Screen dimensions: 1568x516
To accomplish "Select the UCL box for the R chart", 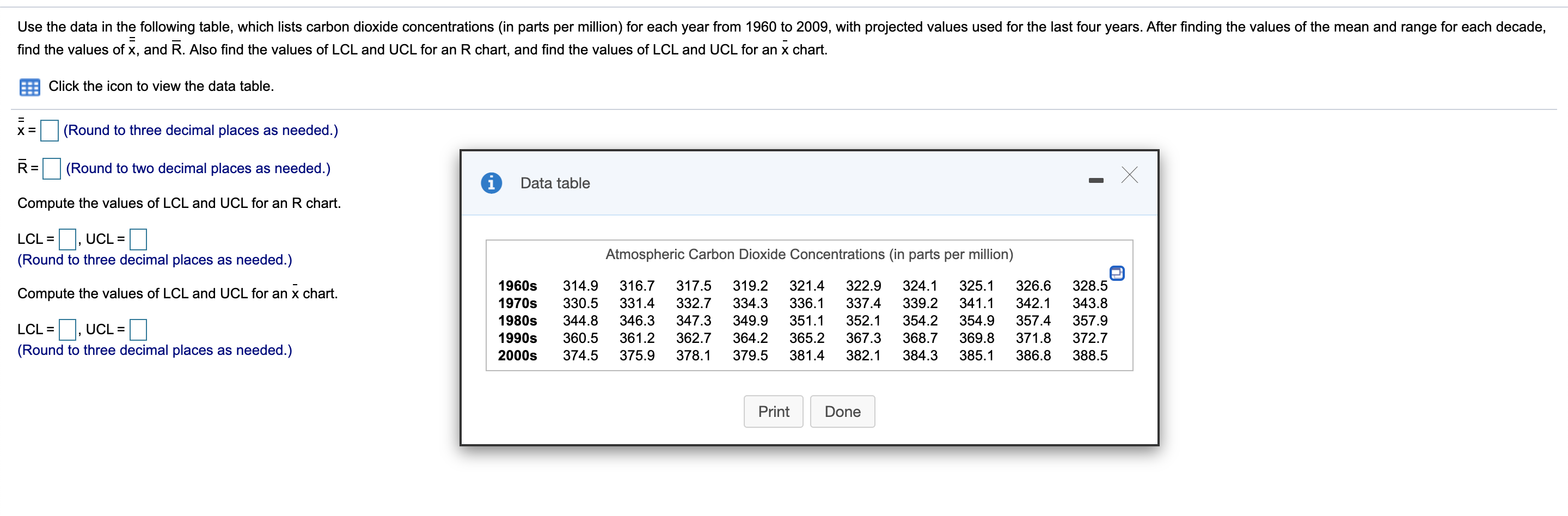I will click(x=138, y=239).
